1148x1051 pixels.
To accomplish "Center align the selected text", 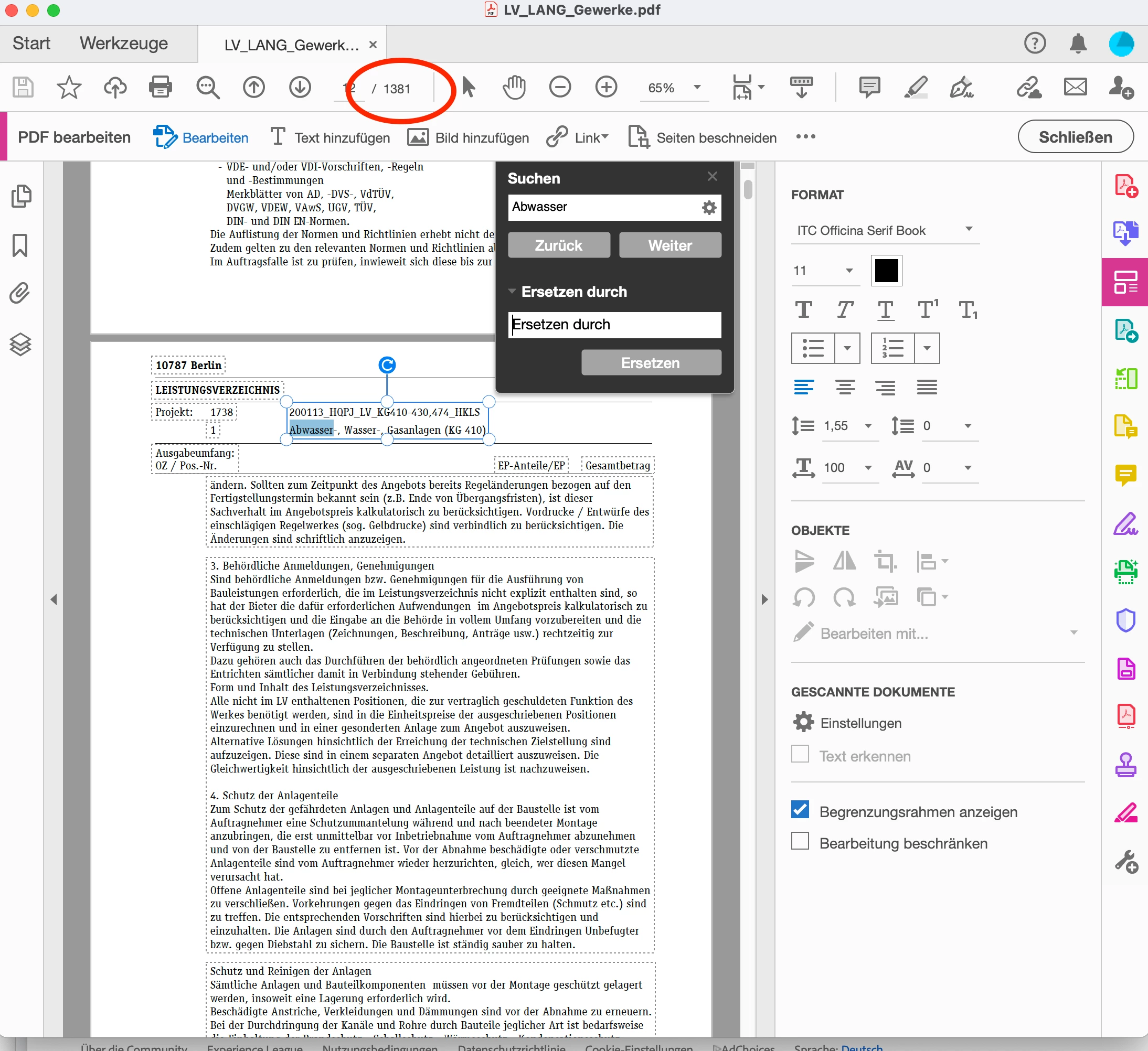I will [845, 388].
